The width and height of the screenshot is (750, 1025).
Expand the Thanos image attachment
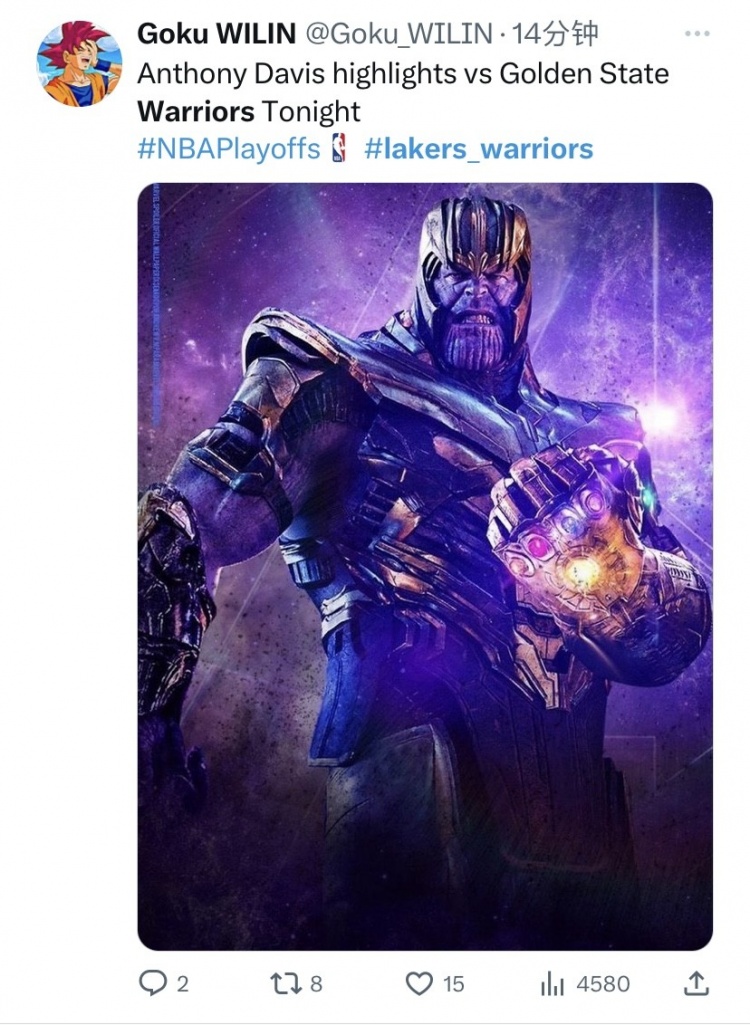click(425, 565)
